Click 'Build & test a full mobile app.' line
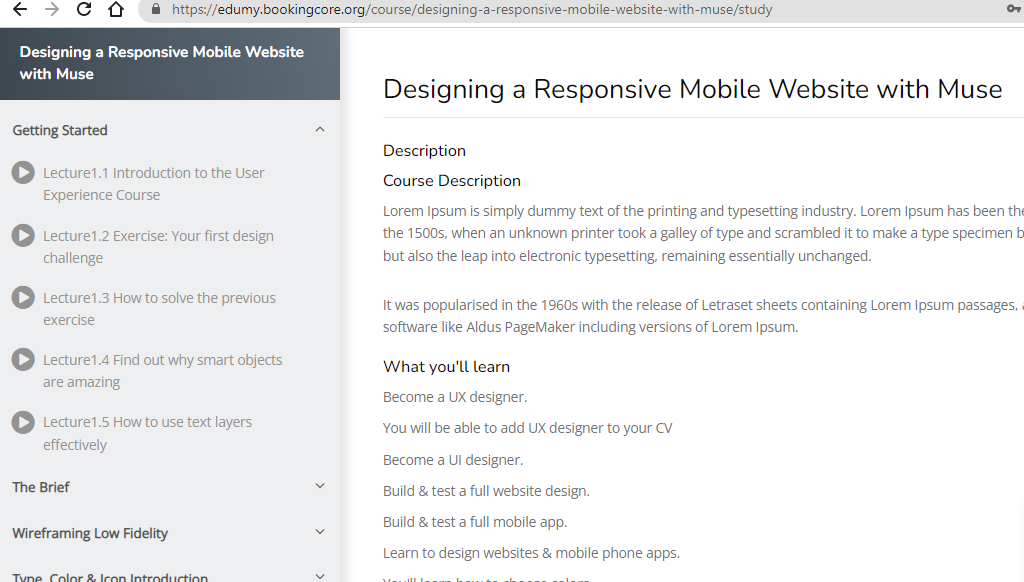 tap(475, 522)
